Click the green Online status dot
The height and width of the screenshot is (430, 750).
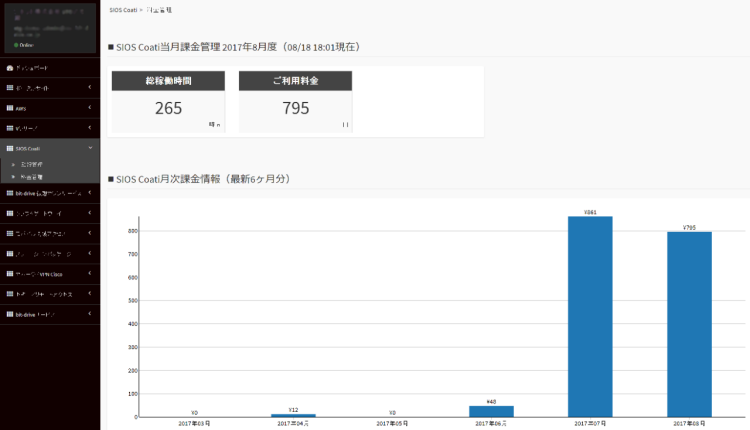[x=16, y=45]
